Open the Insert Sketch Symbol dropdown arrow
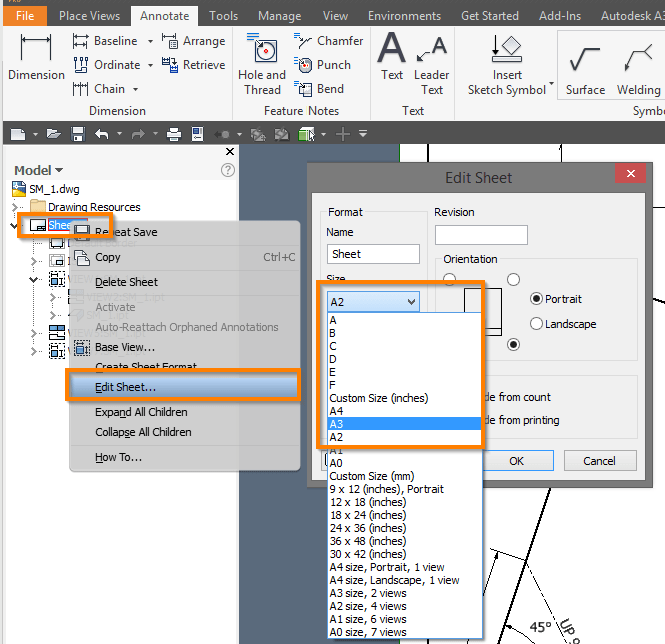The height and width of the screenshot is (644, 665). 551,83
